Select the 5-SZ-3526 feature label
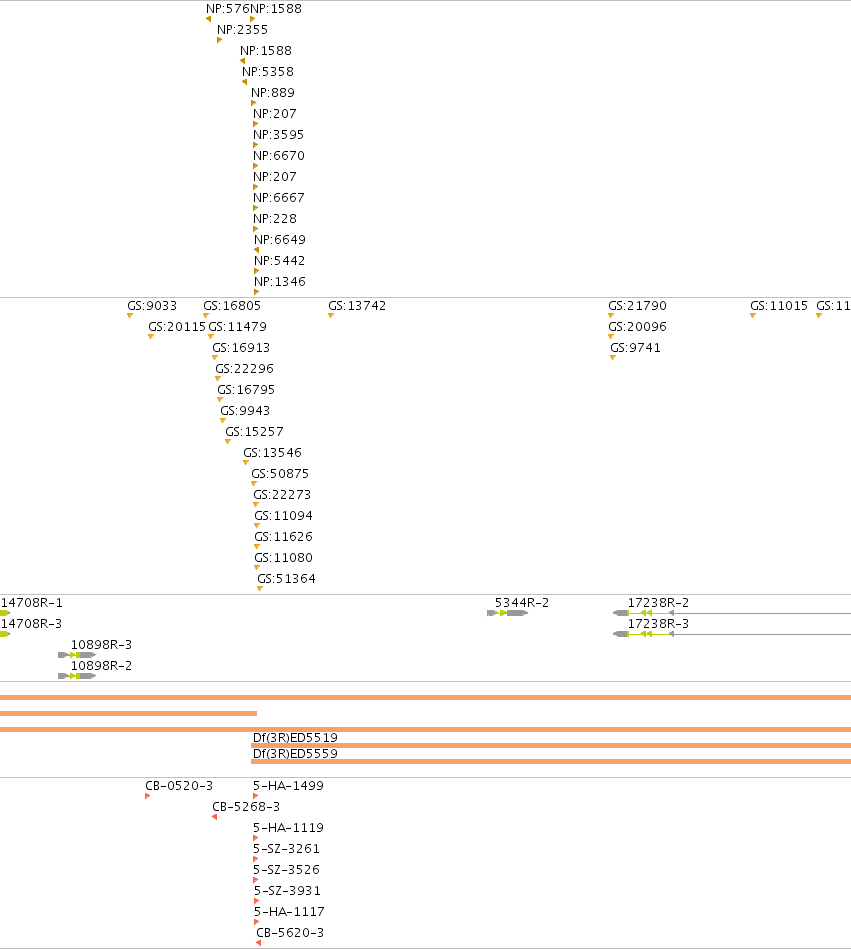851x949 pixels. click(x=286, y=870)
